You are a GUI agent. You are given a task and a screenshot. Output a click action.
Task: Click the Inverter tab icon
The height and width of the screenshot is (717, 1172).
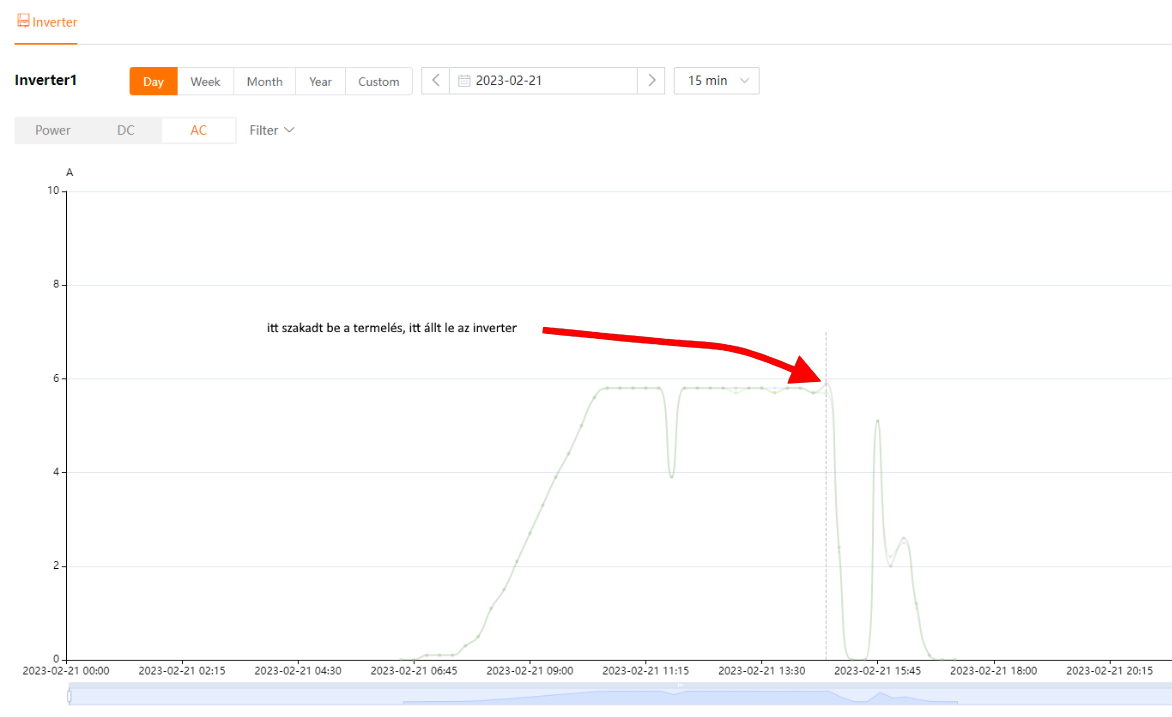(x=23, y=21)
